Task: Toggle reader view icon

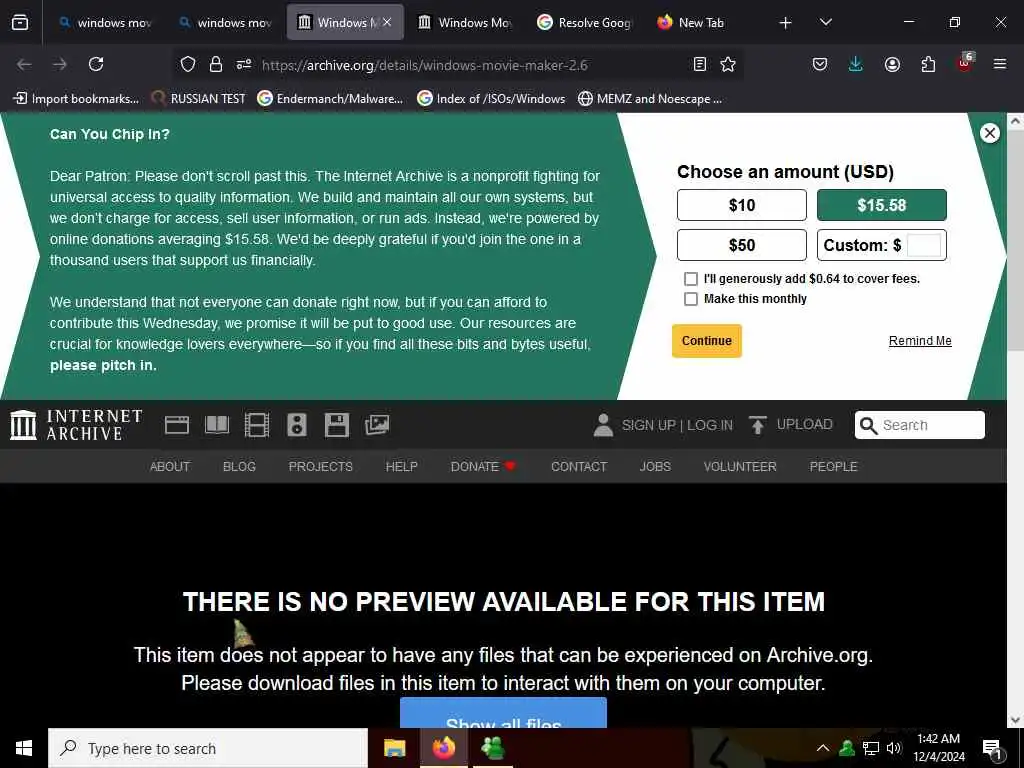Action: (699, 64)
